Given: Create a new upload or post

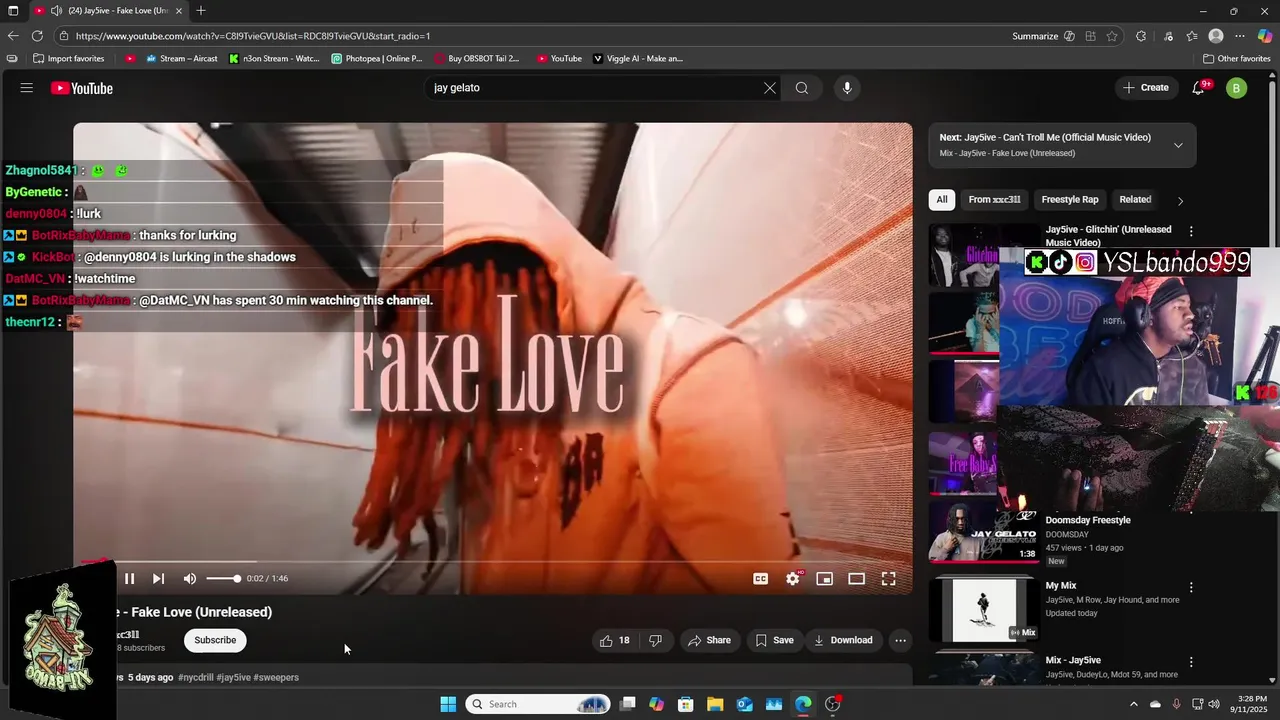Looking at the screenshot, I should [x=1146, y=88].
